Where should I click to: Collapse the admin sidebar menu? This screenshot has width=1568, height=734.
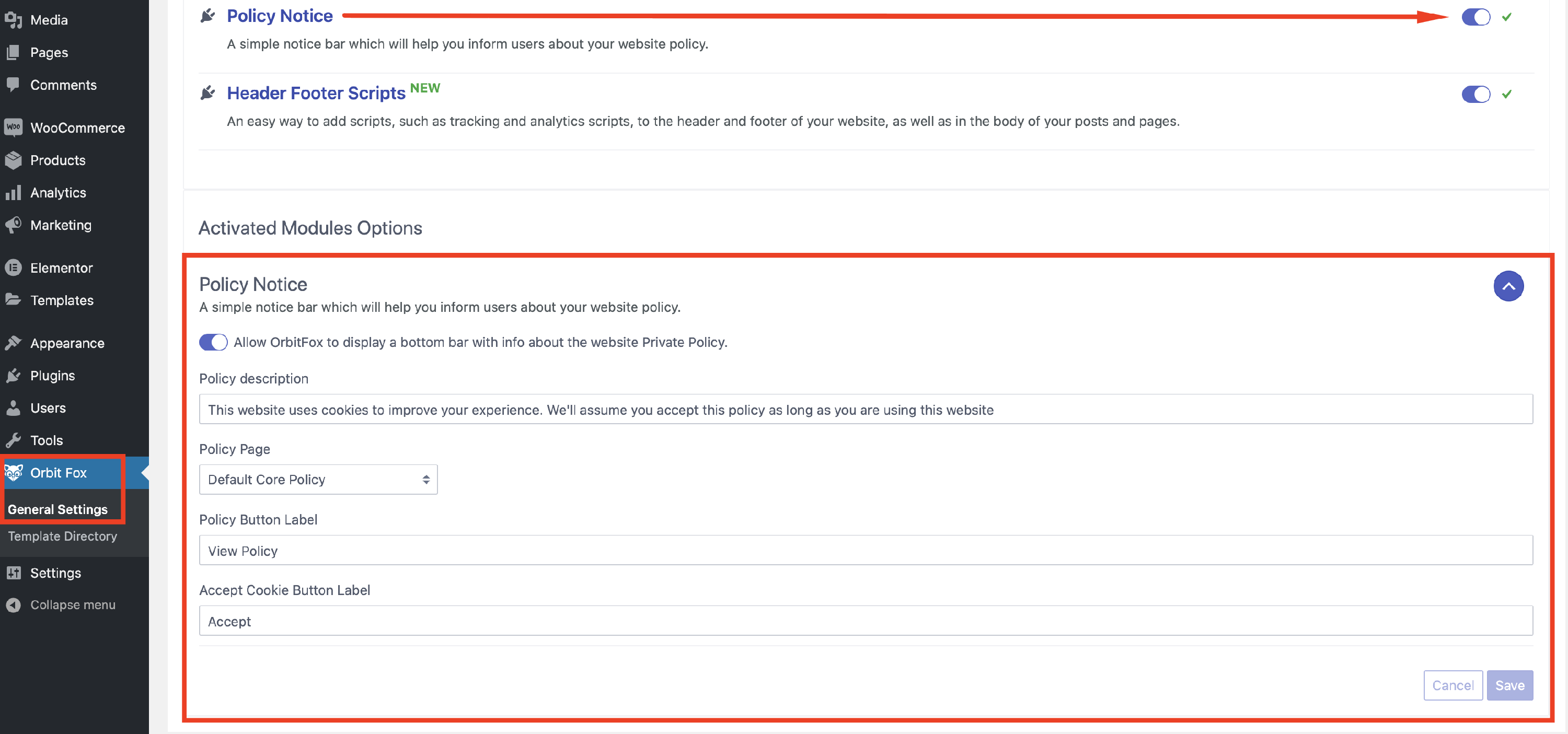(73, 604)
